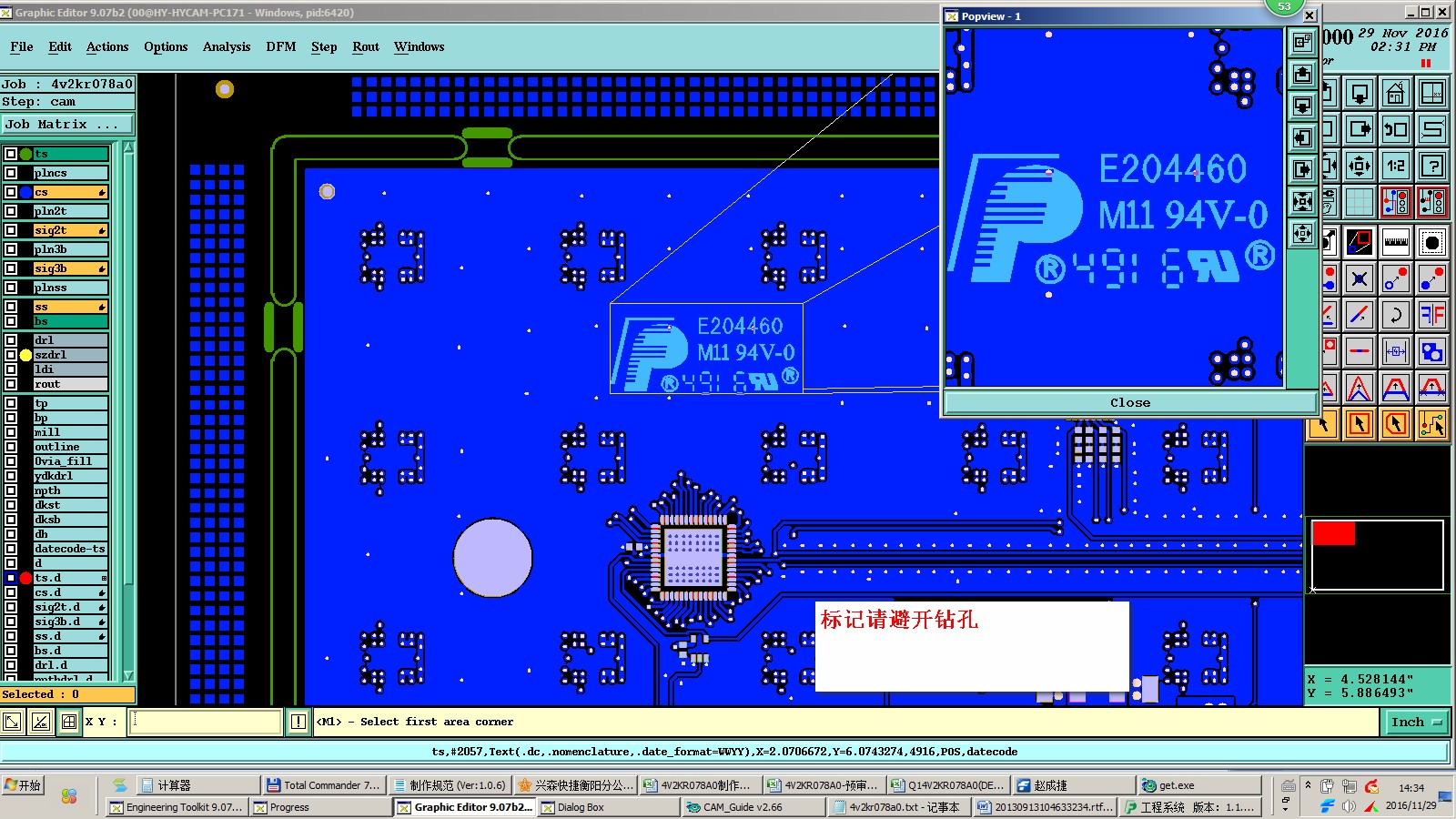Viewport: 1456px width, 819px height.
Task: Toggle the ss layer checkbox
Action: point(11,307)
